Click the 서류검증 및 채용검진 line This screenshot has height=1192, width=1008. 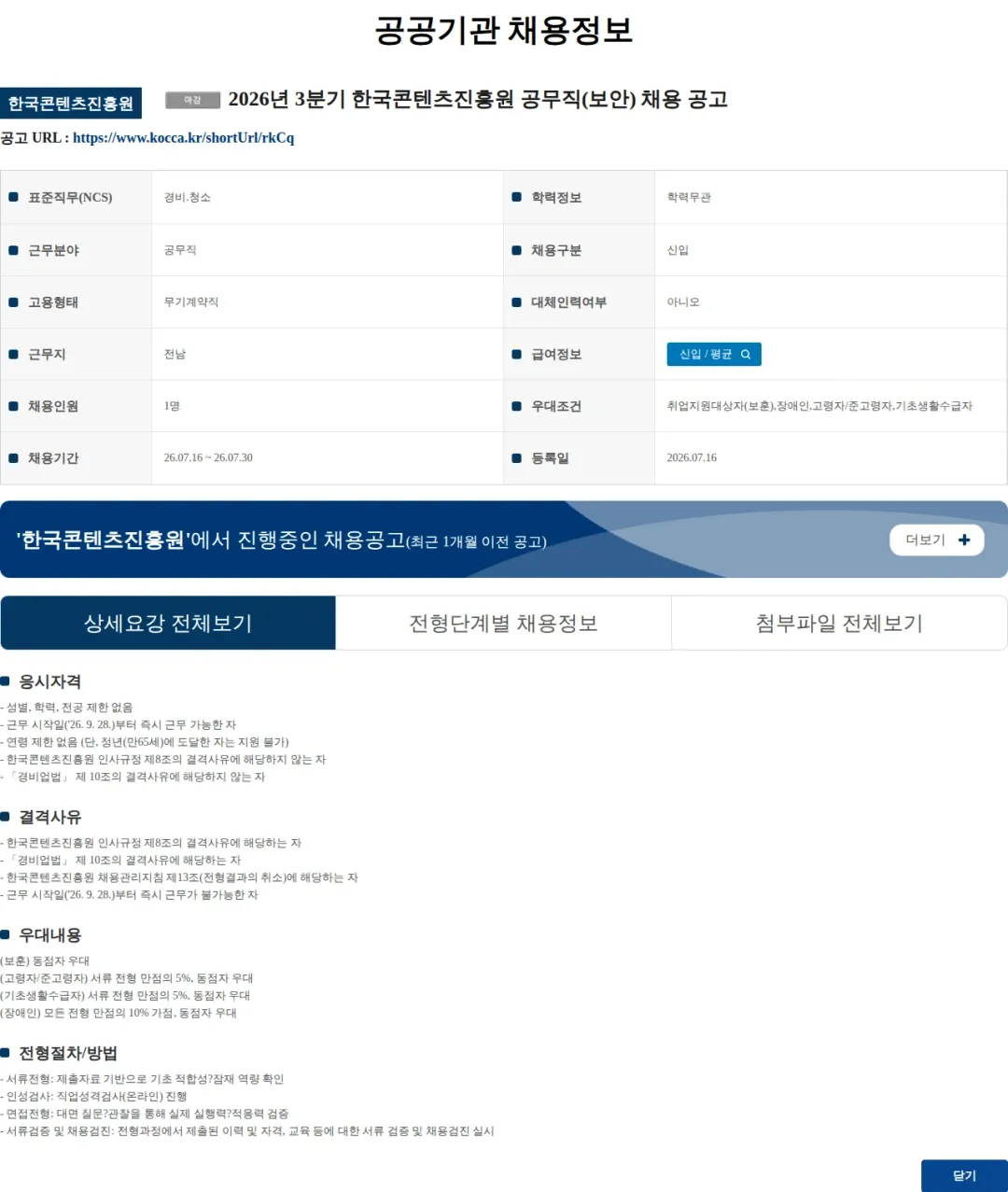coord(247,1131)
